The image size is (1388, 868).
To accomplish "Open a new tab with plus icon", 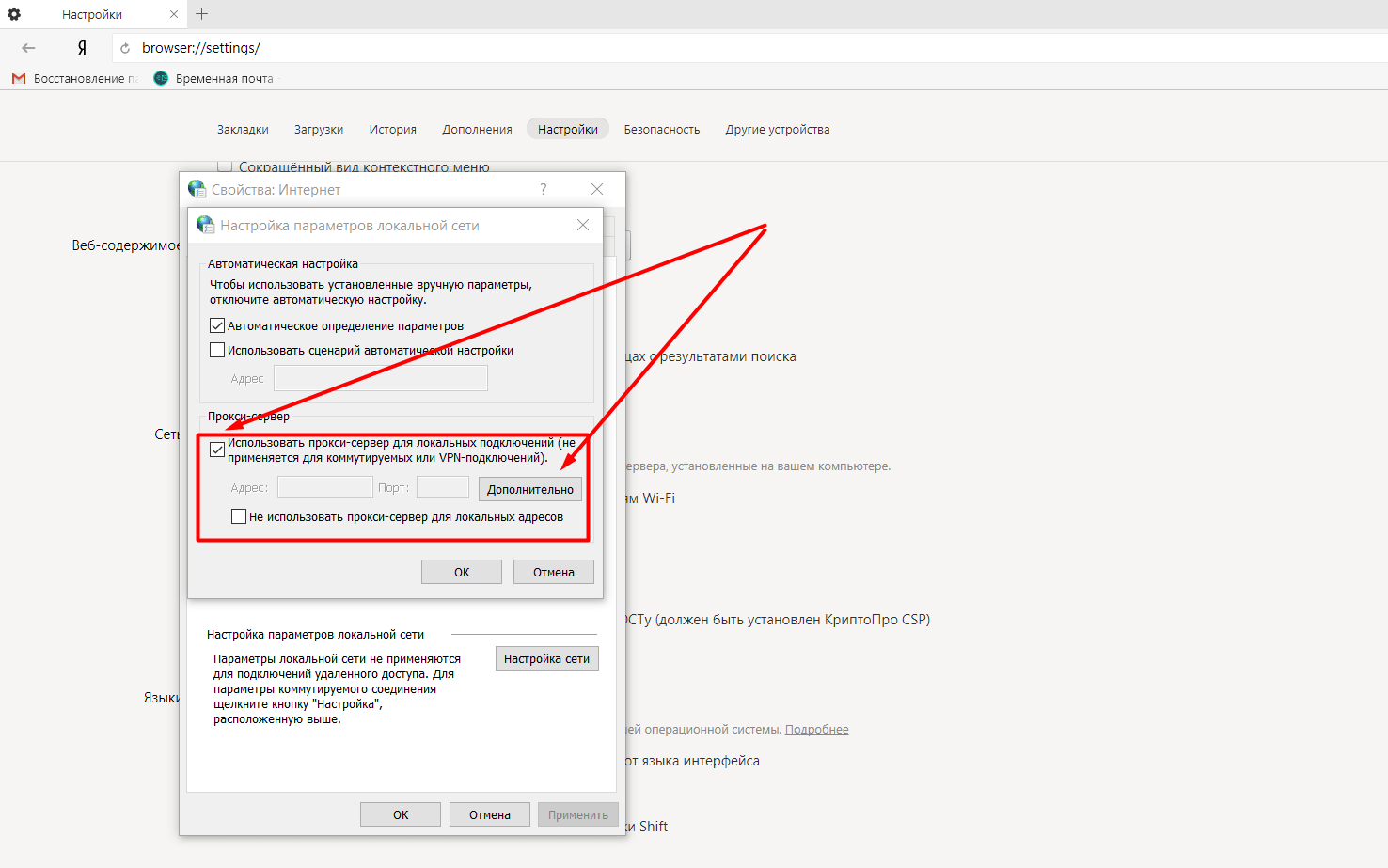I will click(202, 14).
